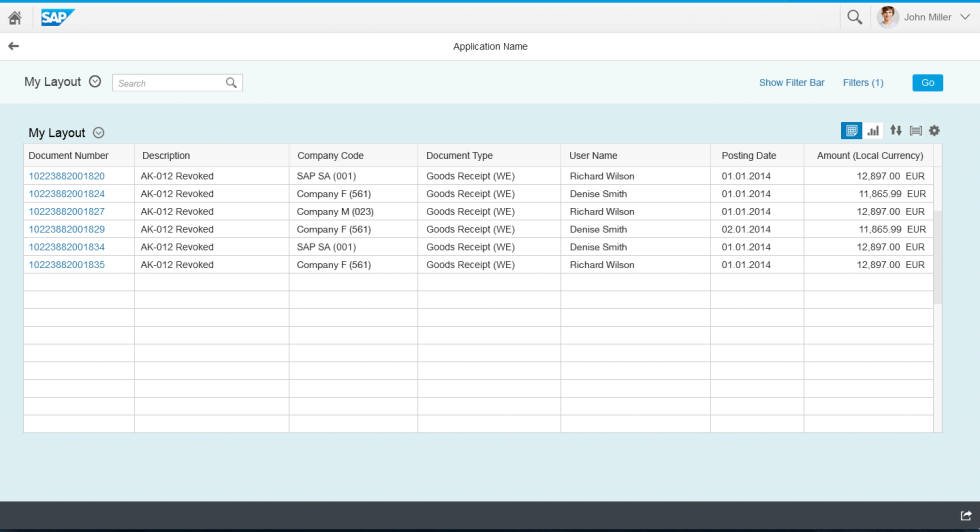Click into the Search input field
Viewport: 980px width, 532px height.
[170, 83]
